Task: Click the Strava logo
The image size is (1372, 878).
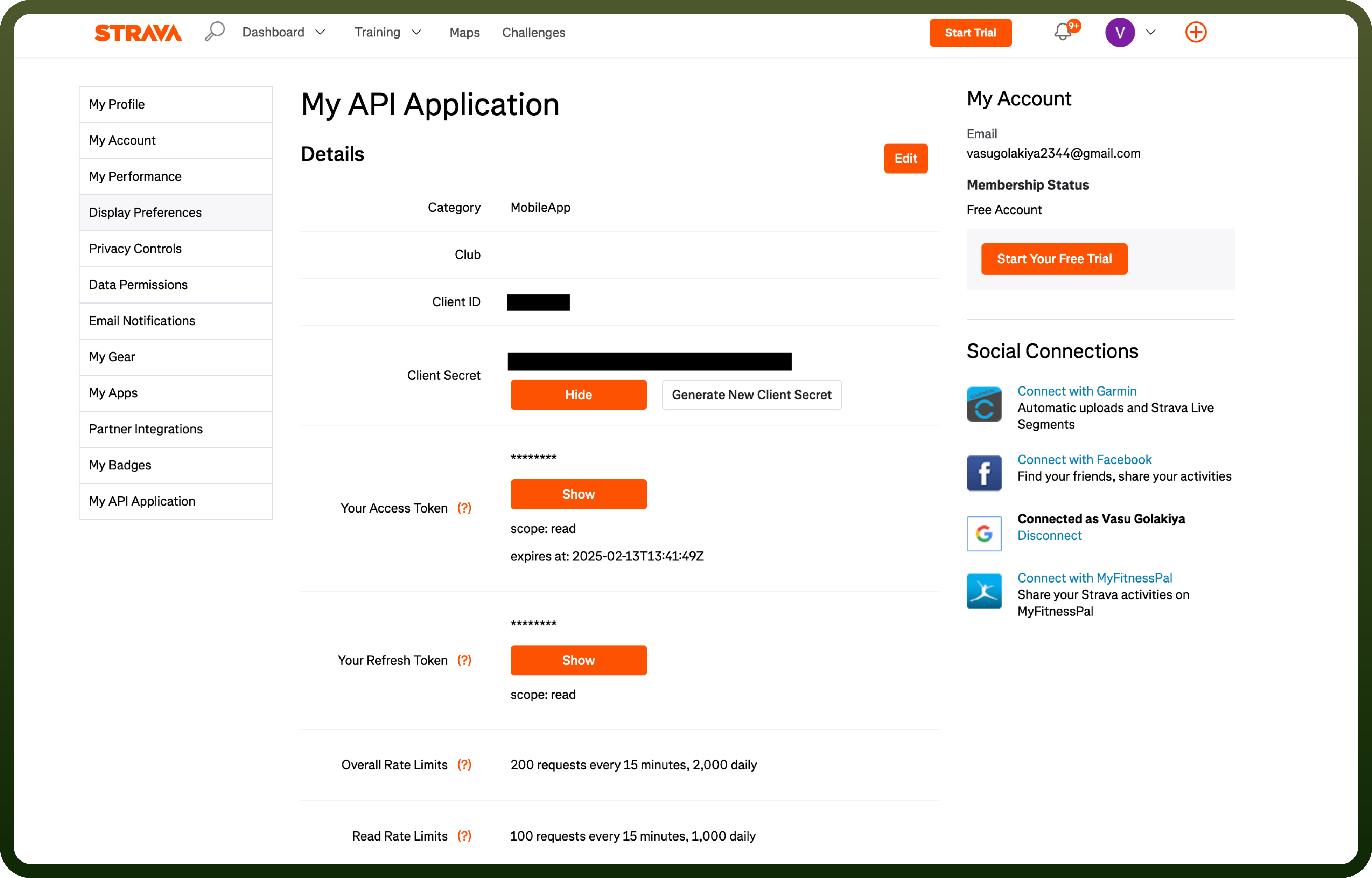Action: coord(138,33)
